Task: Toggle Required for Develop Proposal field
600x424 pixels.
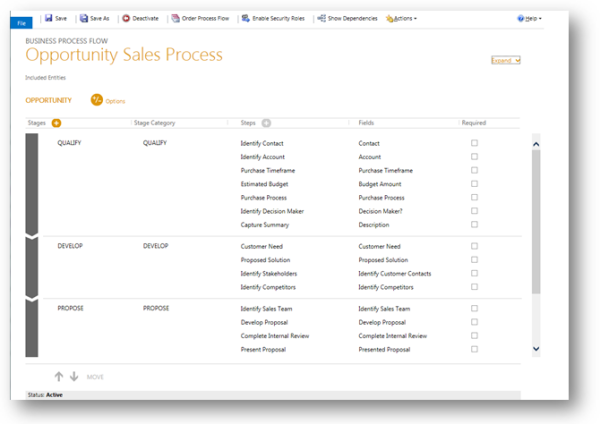Action: pyautogui.click(x=474, y=322)
